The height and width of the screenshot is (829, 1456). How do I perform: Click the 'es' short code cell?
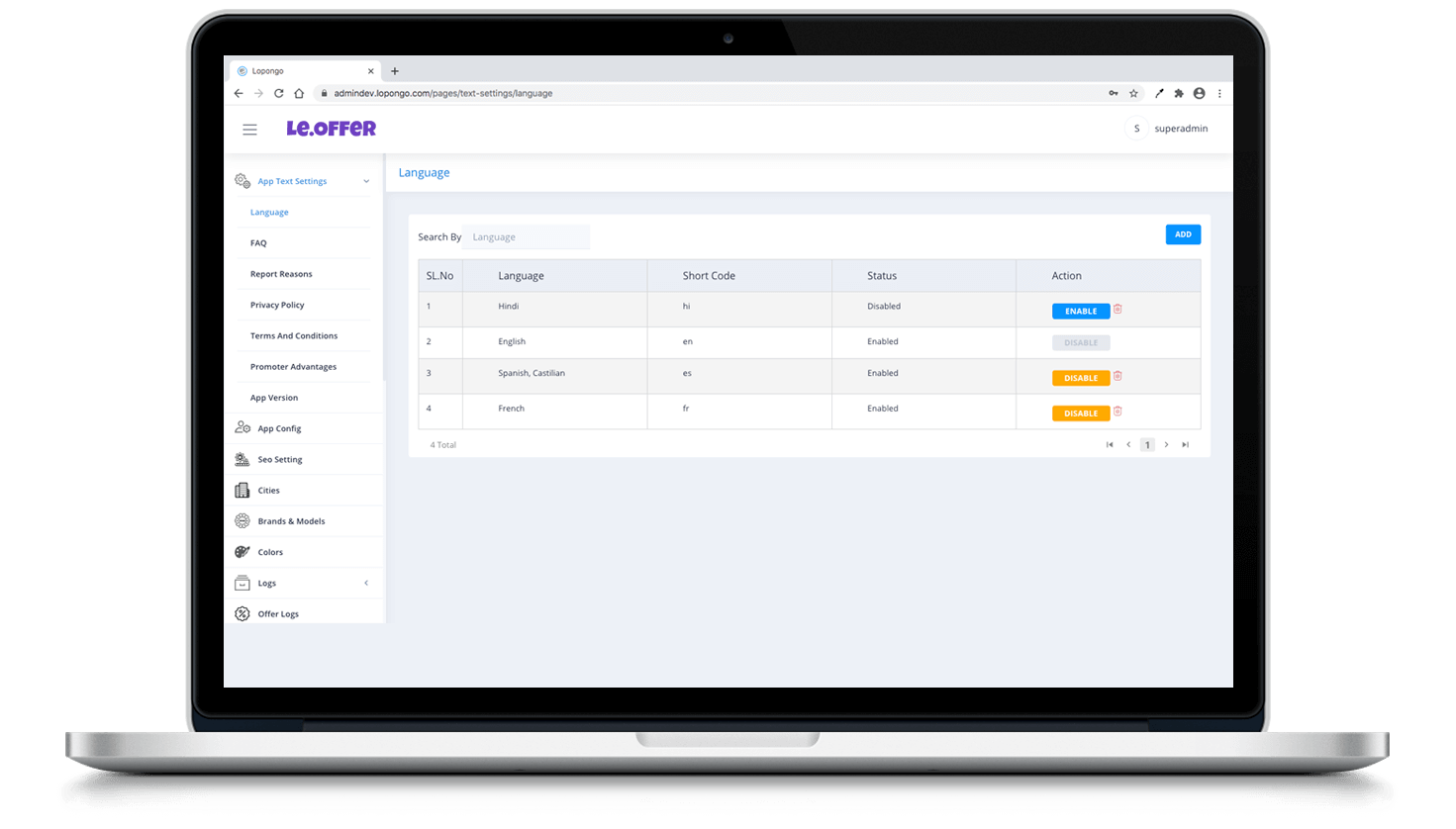click(687, 373)
